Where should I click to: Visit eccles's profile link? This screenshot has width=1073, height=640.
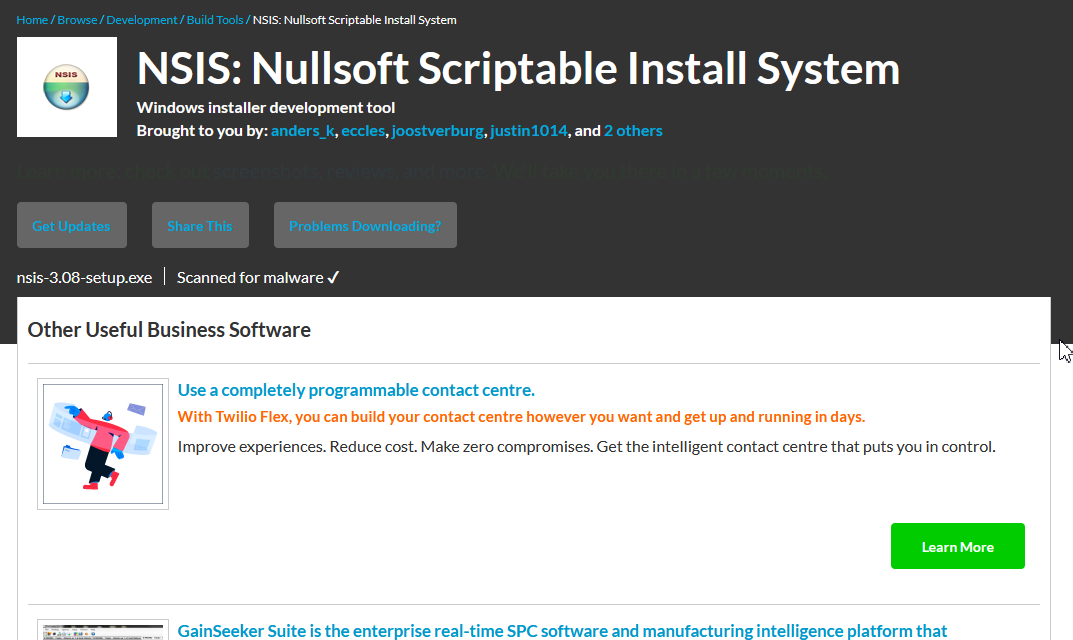point(363,131)
